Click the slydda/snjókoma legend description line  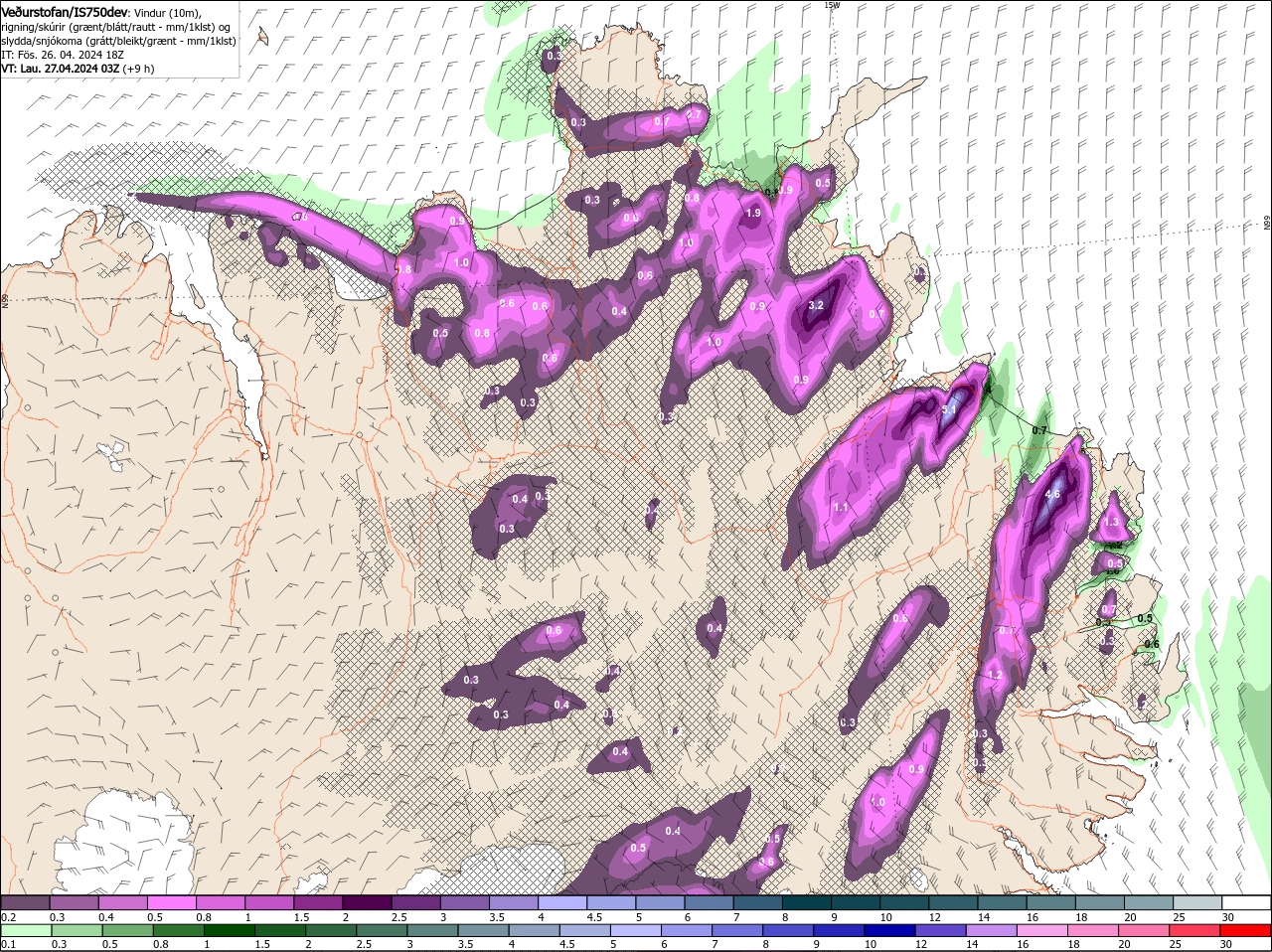pyautogui.click(x=119, y=41)
